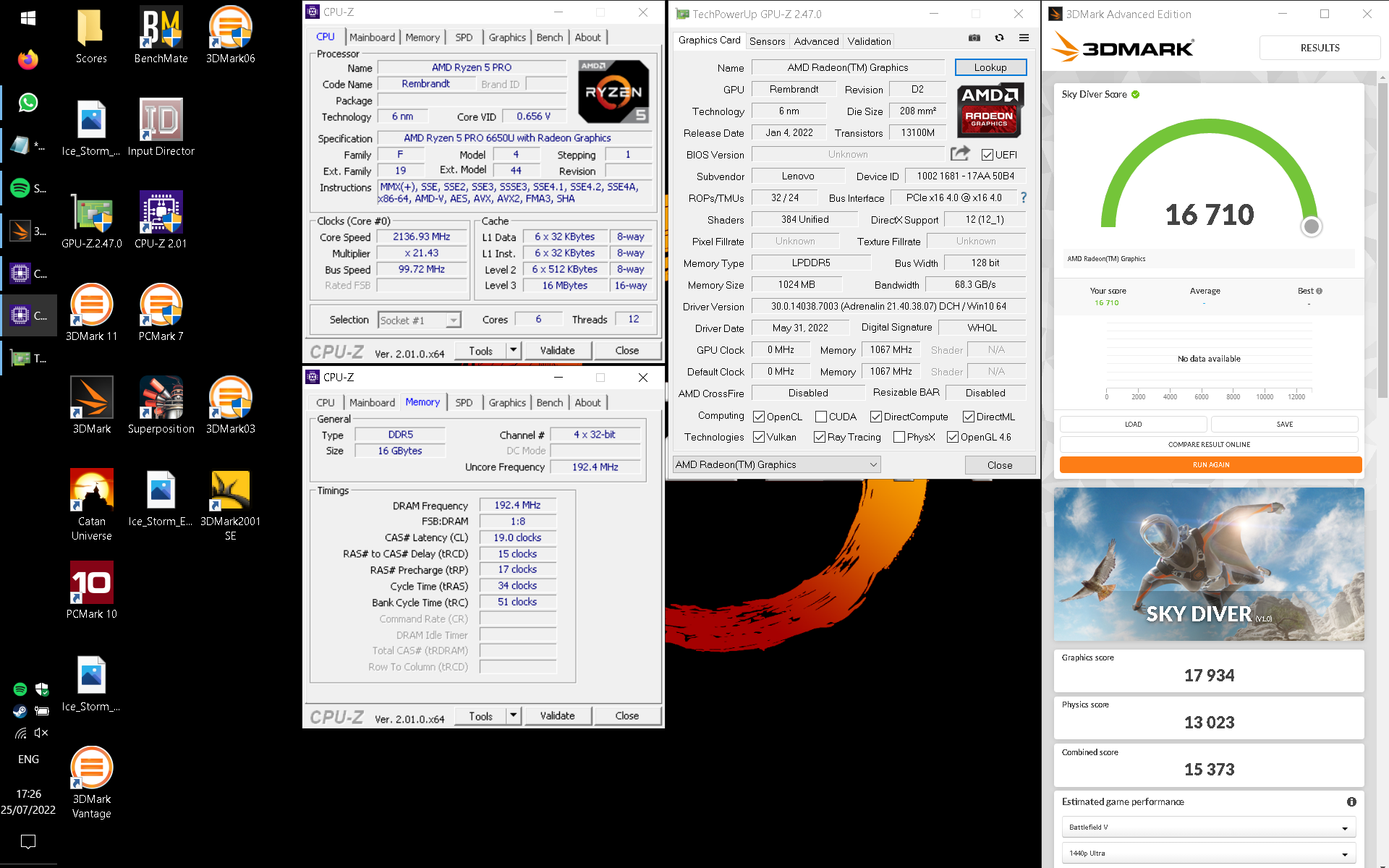The width and height of the screenshot is (1389, 868).
Task: Open the Windows Start button
Action: (x=28, y=18)
